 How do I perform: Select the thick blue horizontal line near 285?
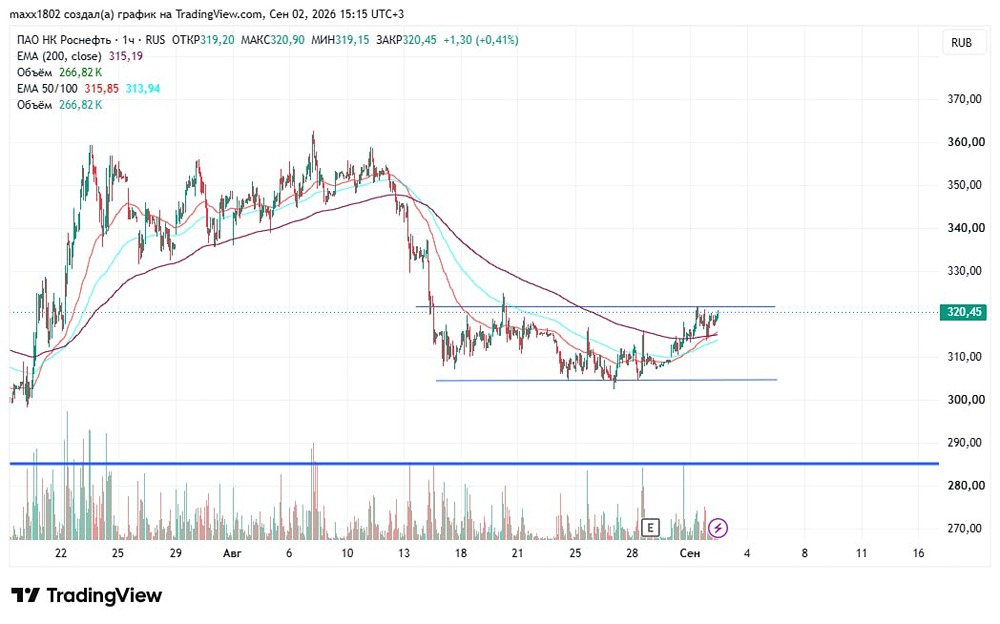pyautogui.click(x=474, y=464)
